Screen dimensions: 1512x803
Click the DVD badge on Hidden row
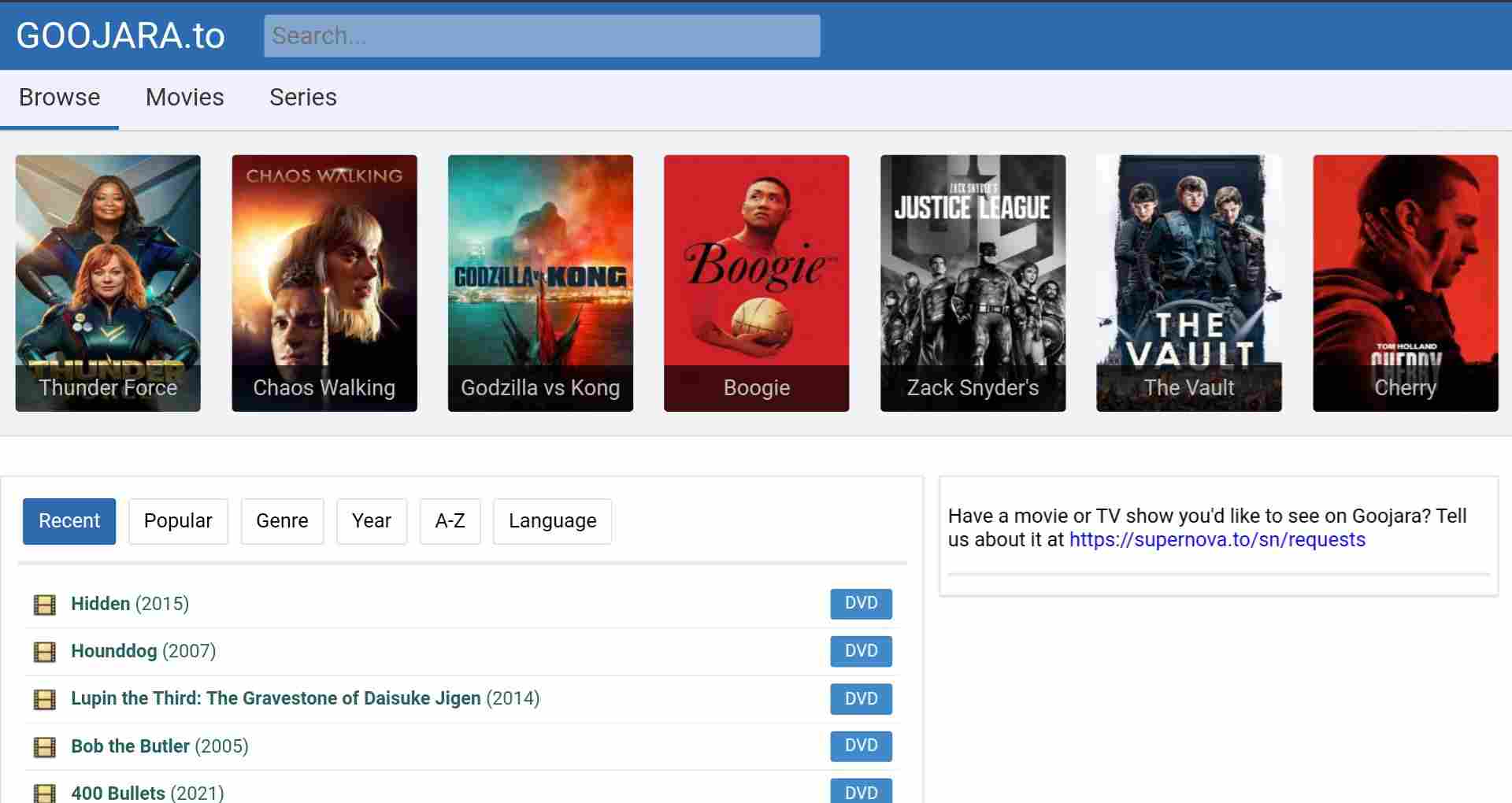[862, 604]
